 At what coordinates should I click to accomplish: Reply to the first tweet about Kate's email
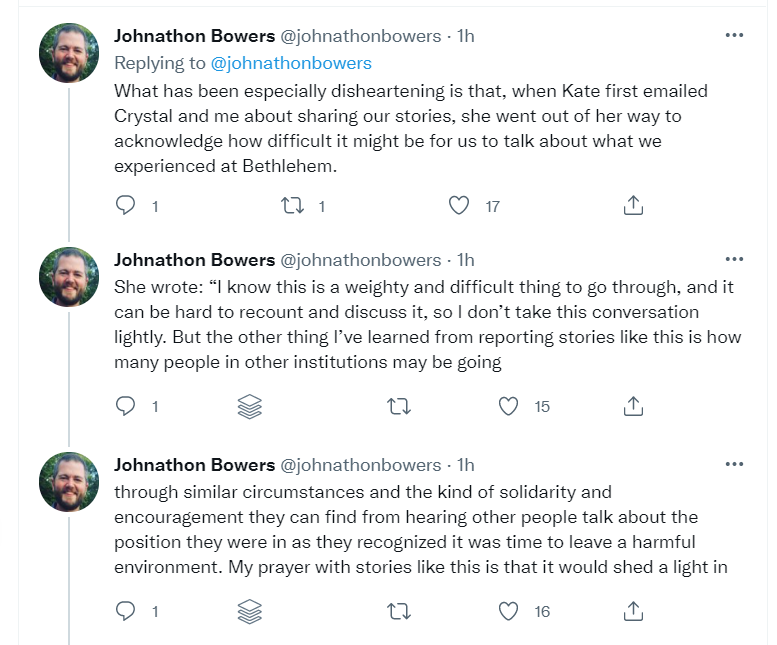125,206
